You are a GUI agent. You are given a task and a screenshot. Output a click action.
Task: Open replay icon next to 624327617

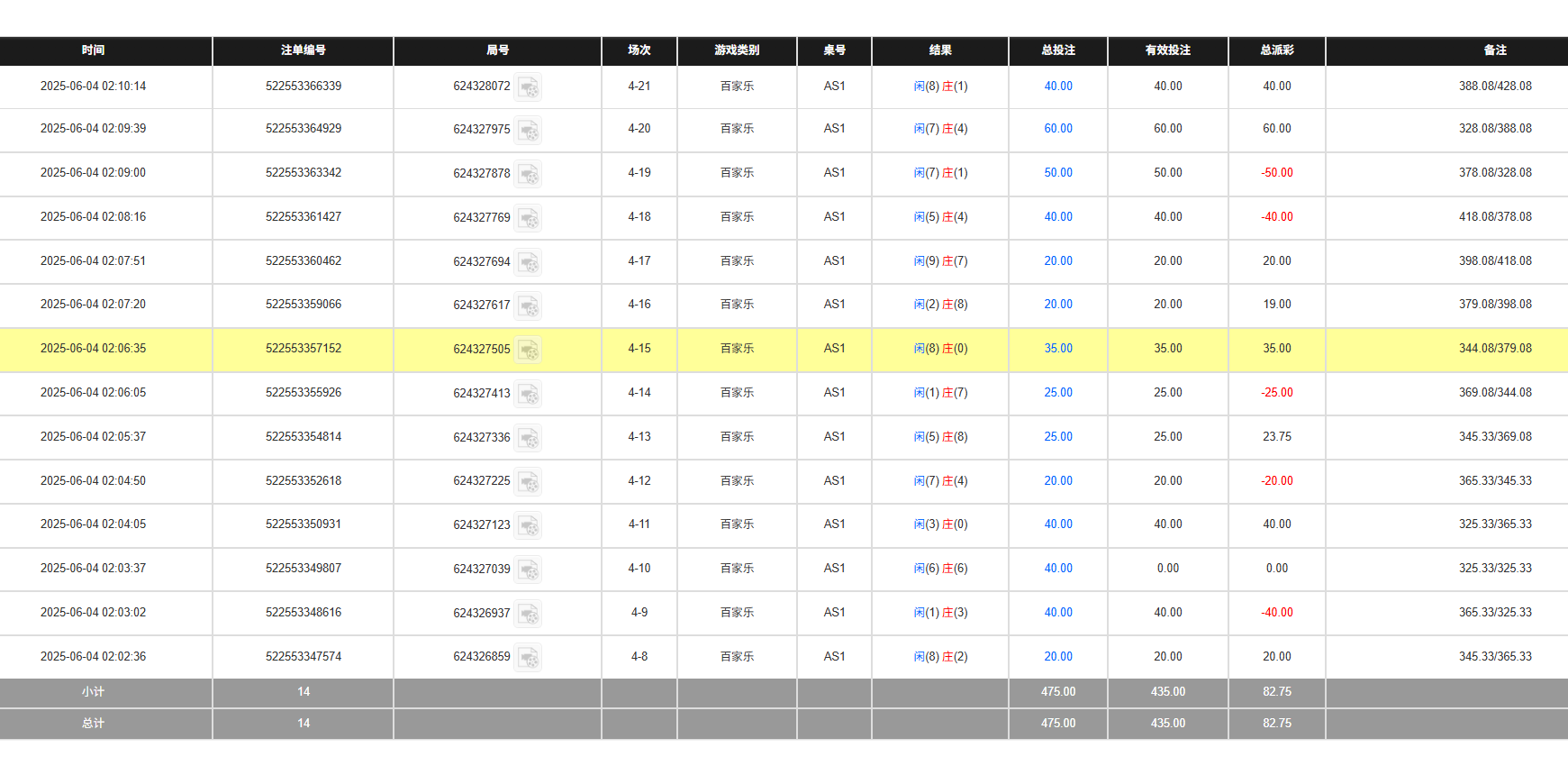pos(529,306)
